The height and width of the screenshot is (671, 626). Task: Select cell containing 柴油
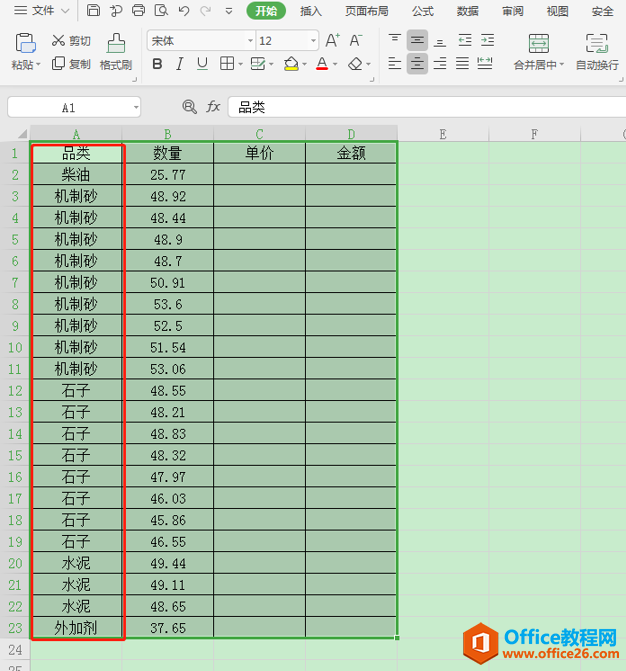pos(76,174)
